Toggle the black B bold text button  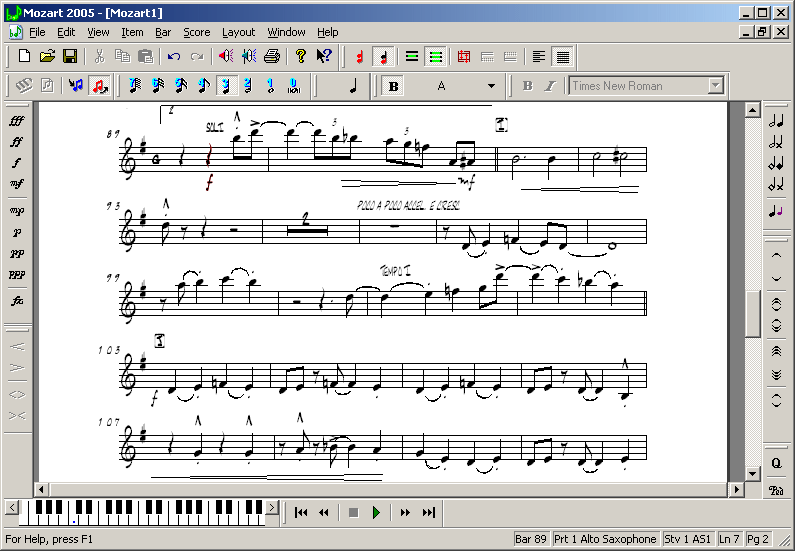coord(393,86)
